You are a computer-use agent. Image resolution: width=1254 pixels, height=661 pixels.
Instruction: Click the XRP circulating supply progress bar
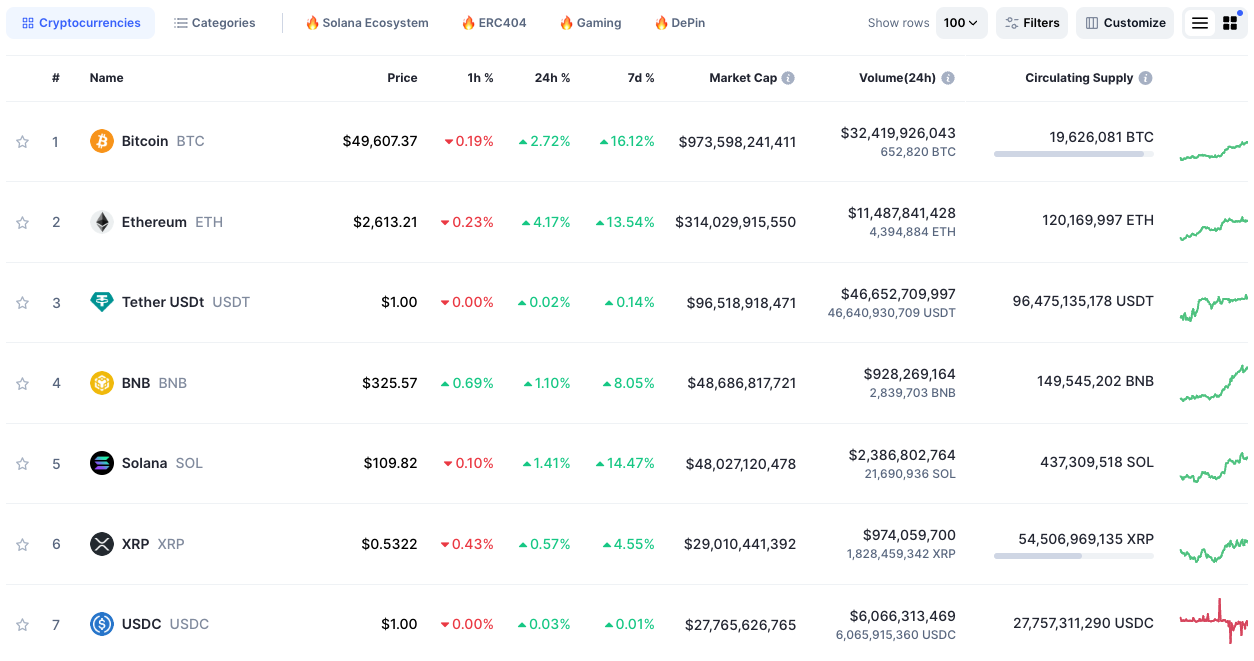(x=1073, y=556)
